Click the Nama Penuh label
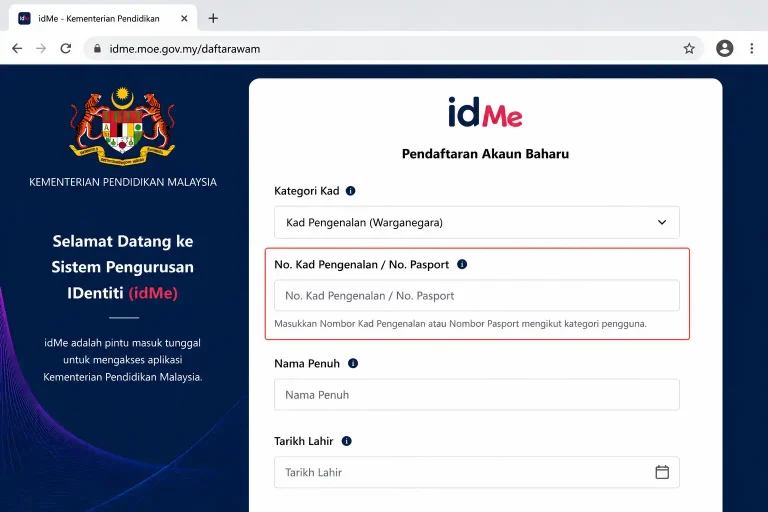Image resolution: width=768 pixels, height=512 pixels. coord(307,364)
